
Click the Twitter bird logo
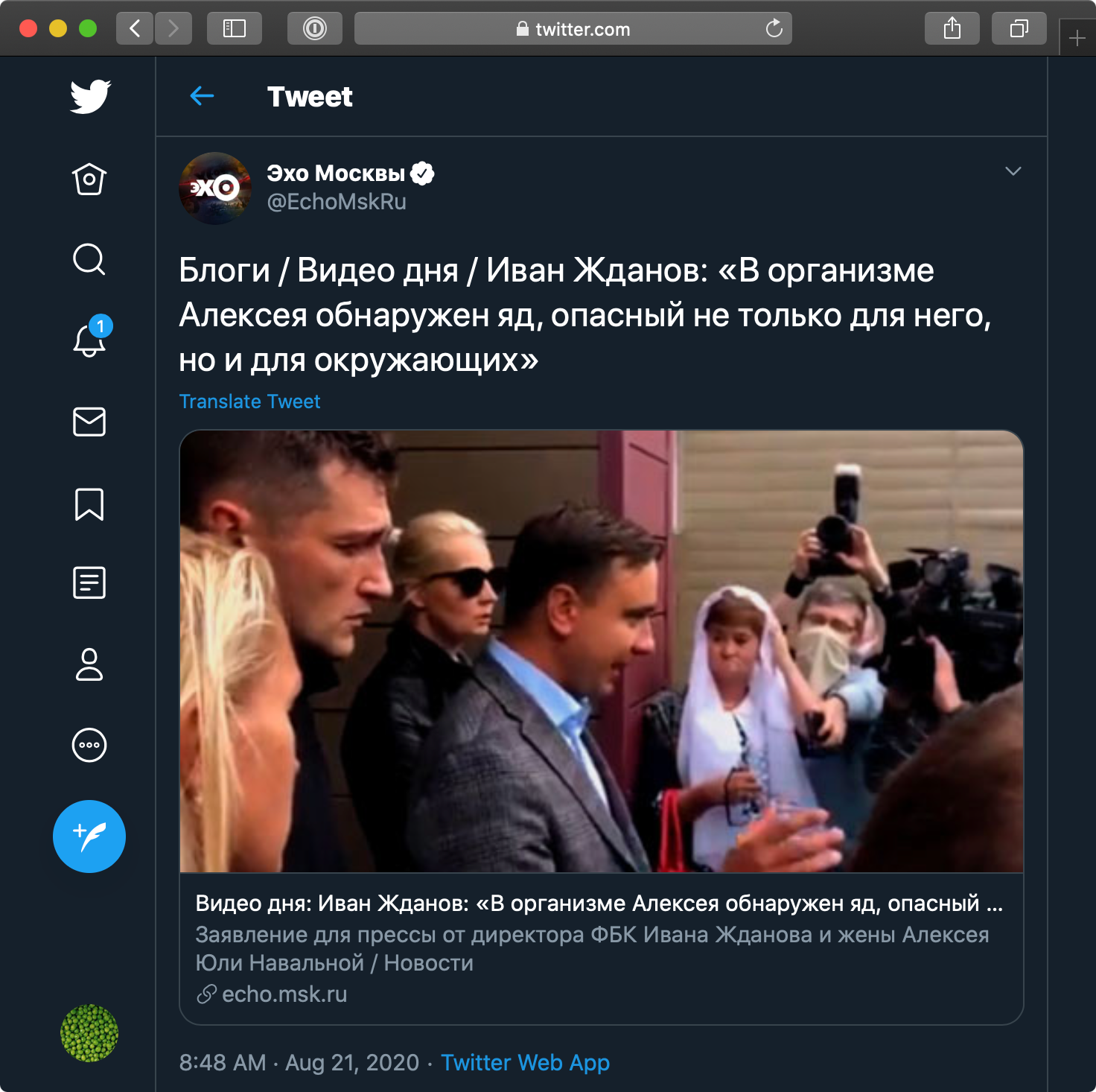(90, 97)
